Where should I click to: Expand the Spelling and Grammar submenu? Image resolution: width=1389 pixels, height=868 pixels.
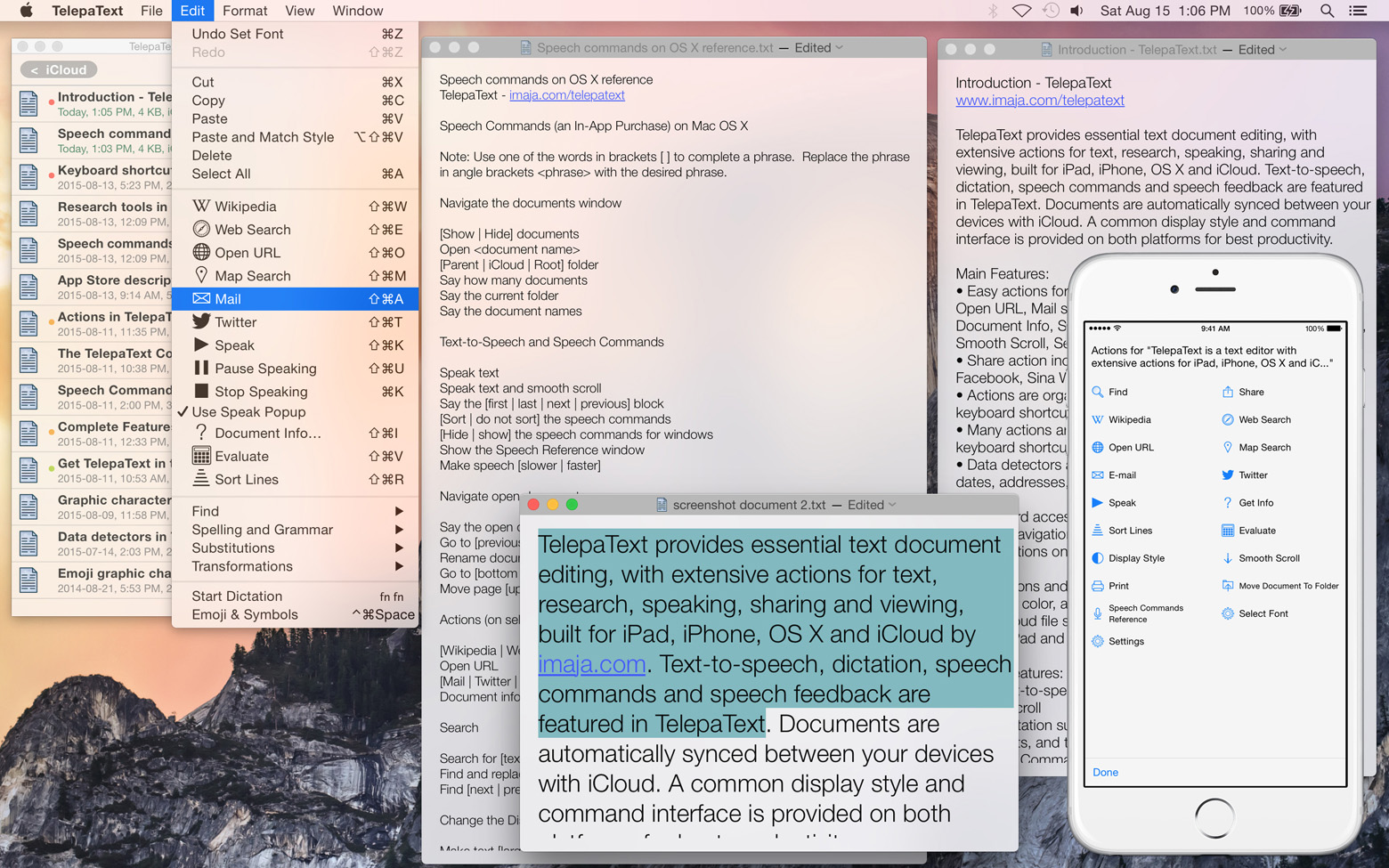click(x=295, y=530)
